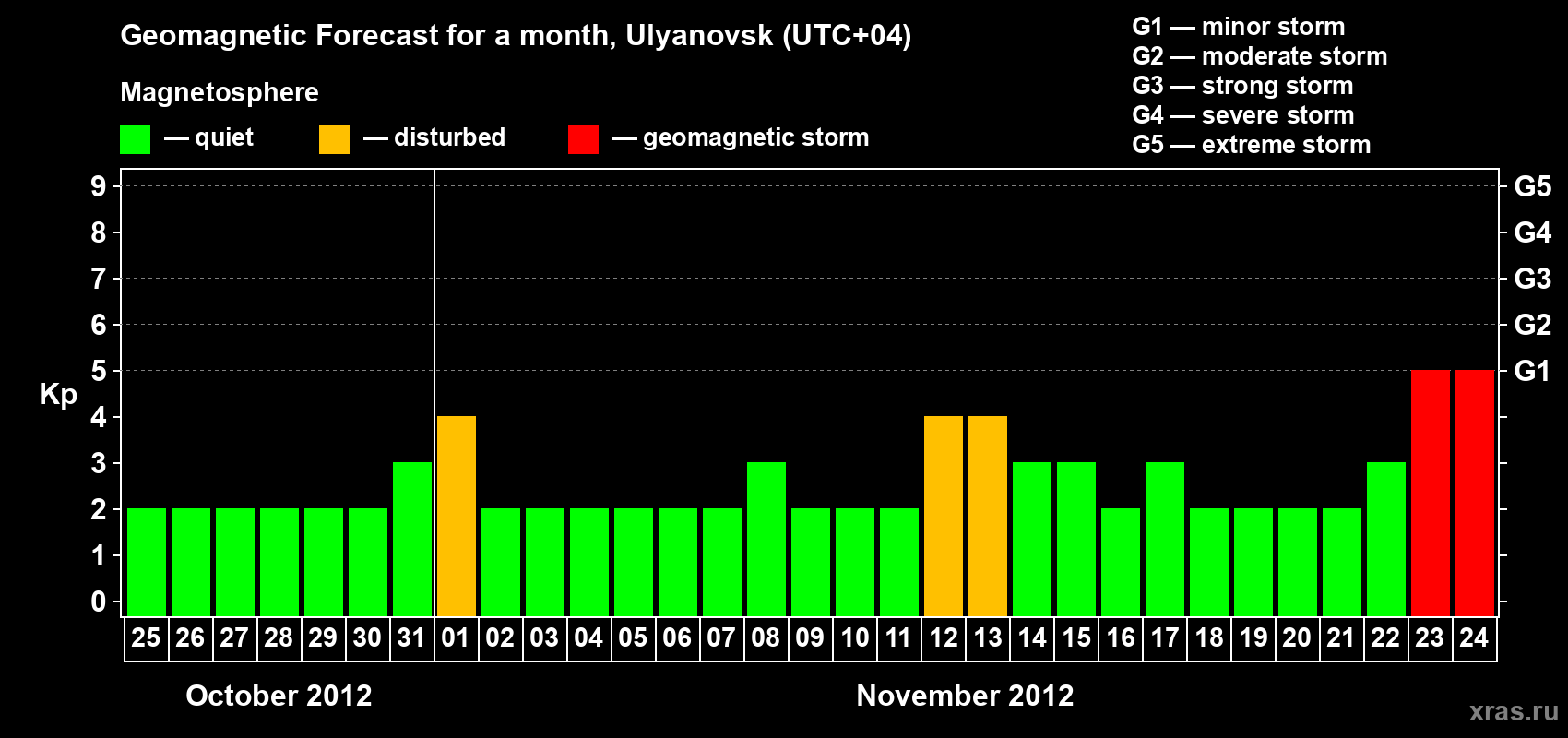The height and width of the screenshot is (738, 1568).
Task: Click the '— geomagnetic storm' legend text
Action: (x=741, y=138)
